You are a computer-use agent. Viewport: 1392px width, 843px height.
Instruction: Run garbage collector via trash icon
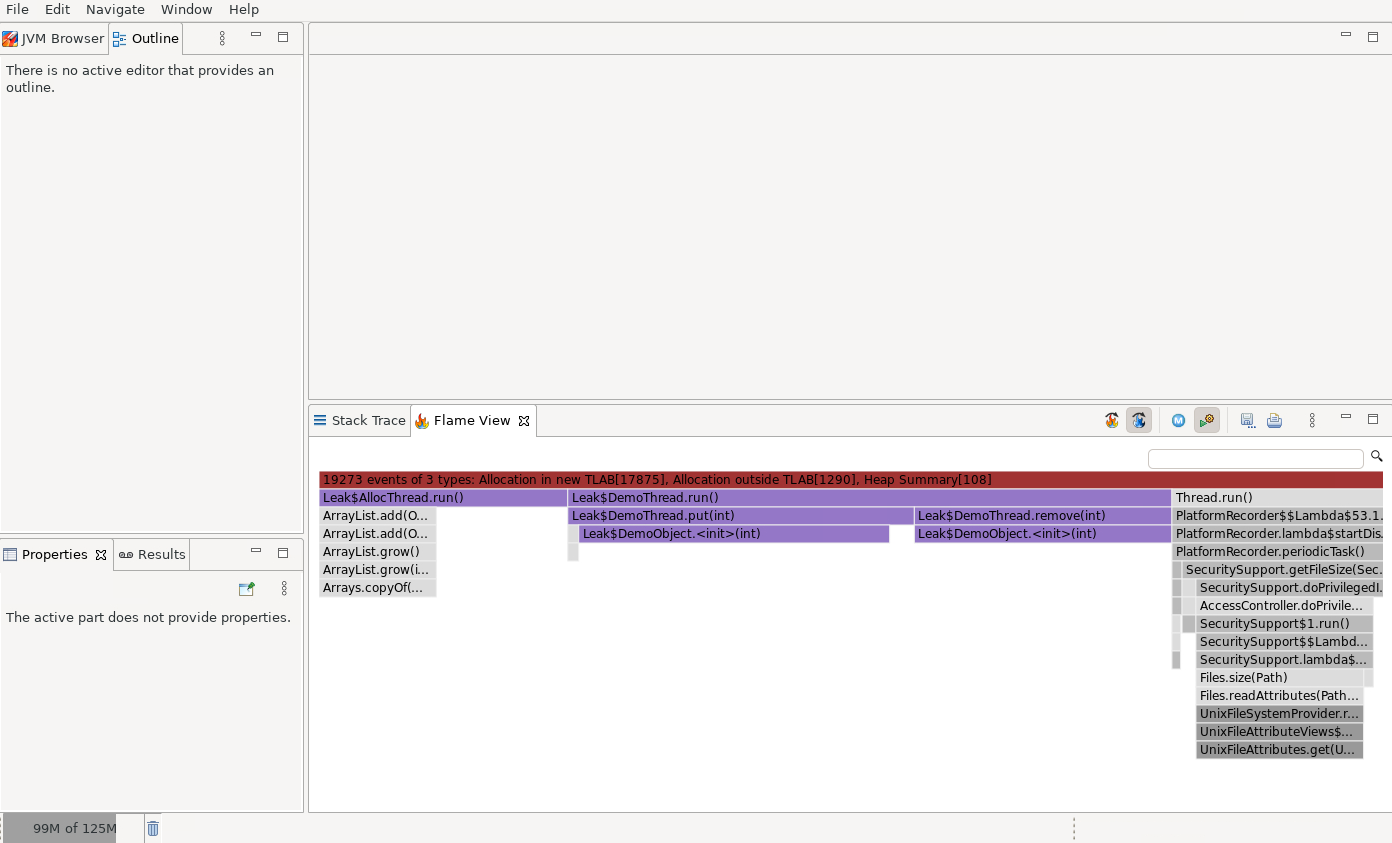[x=153, y=828]
